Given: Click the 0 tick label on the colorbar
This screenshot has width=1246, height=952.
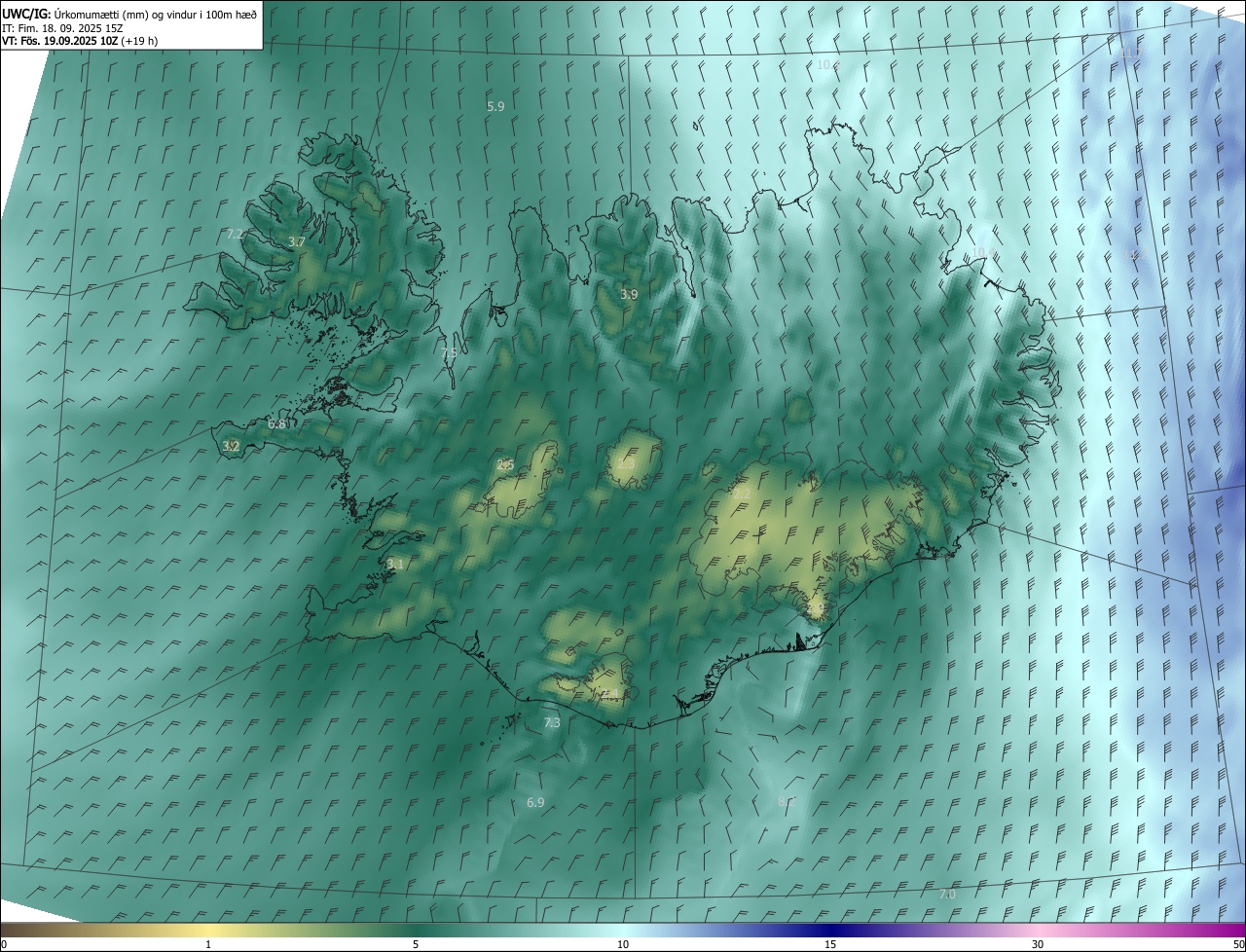Looking at the screenshot, I should click(4, 944).
